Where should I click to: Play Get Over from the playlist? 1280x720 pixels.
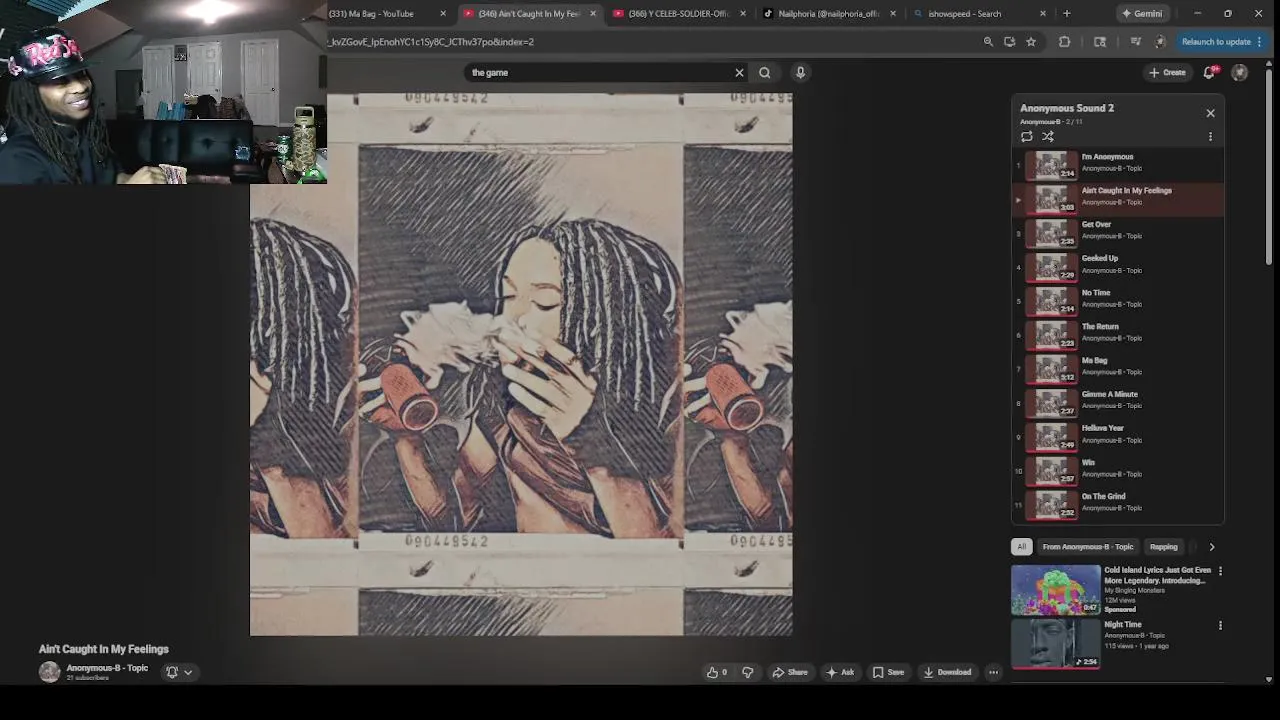point(1118,232)
